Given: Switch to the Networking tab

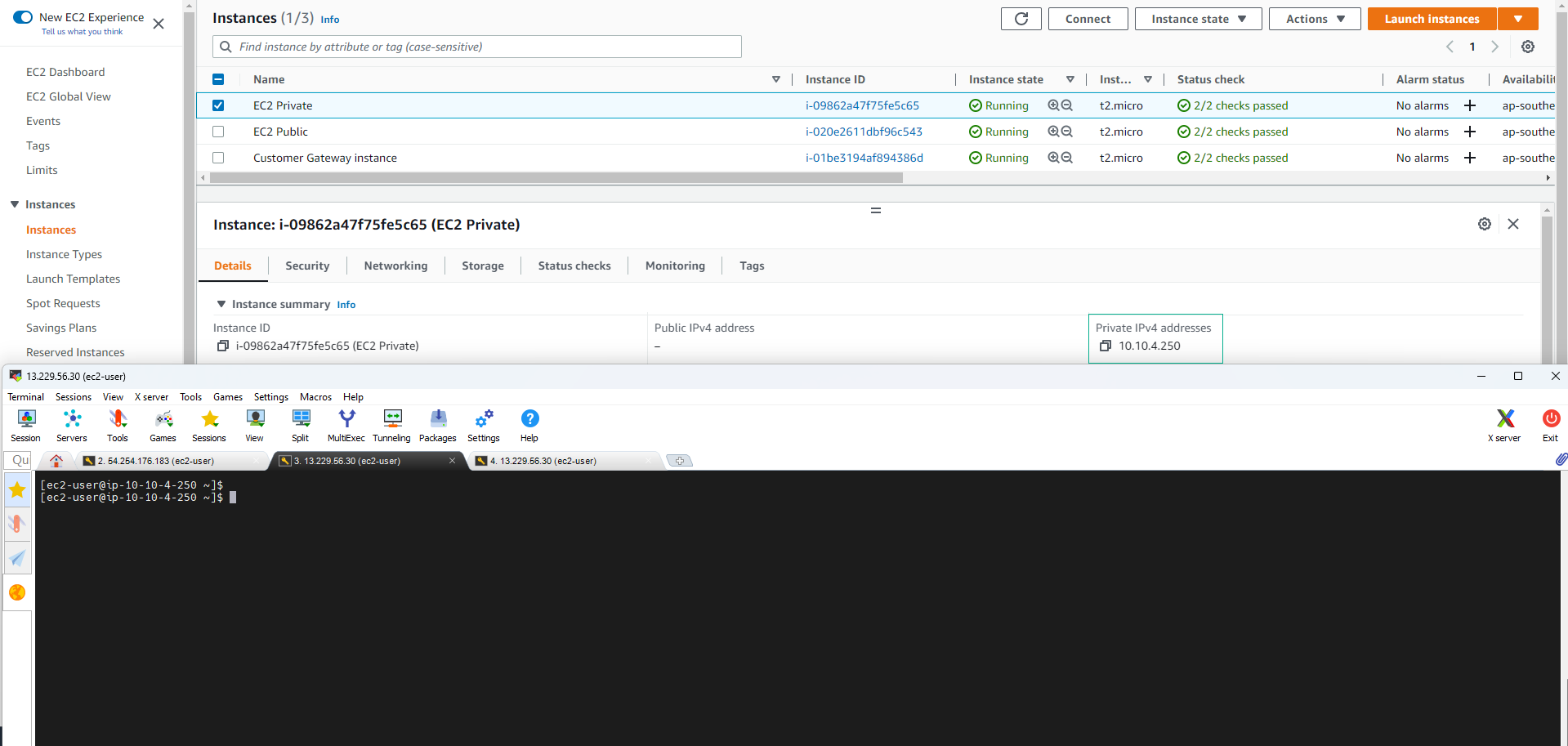Looking at the screenshot, I should [395, 266].
